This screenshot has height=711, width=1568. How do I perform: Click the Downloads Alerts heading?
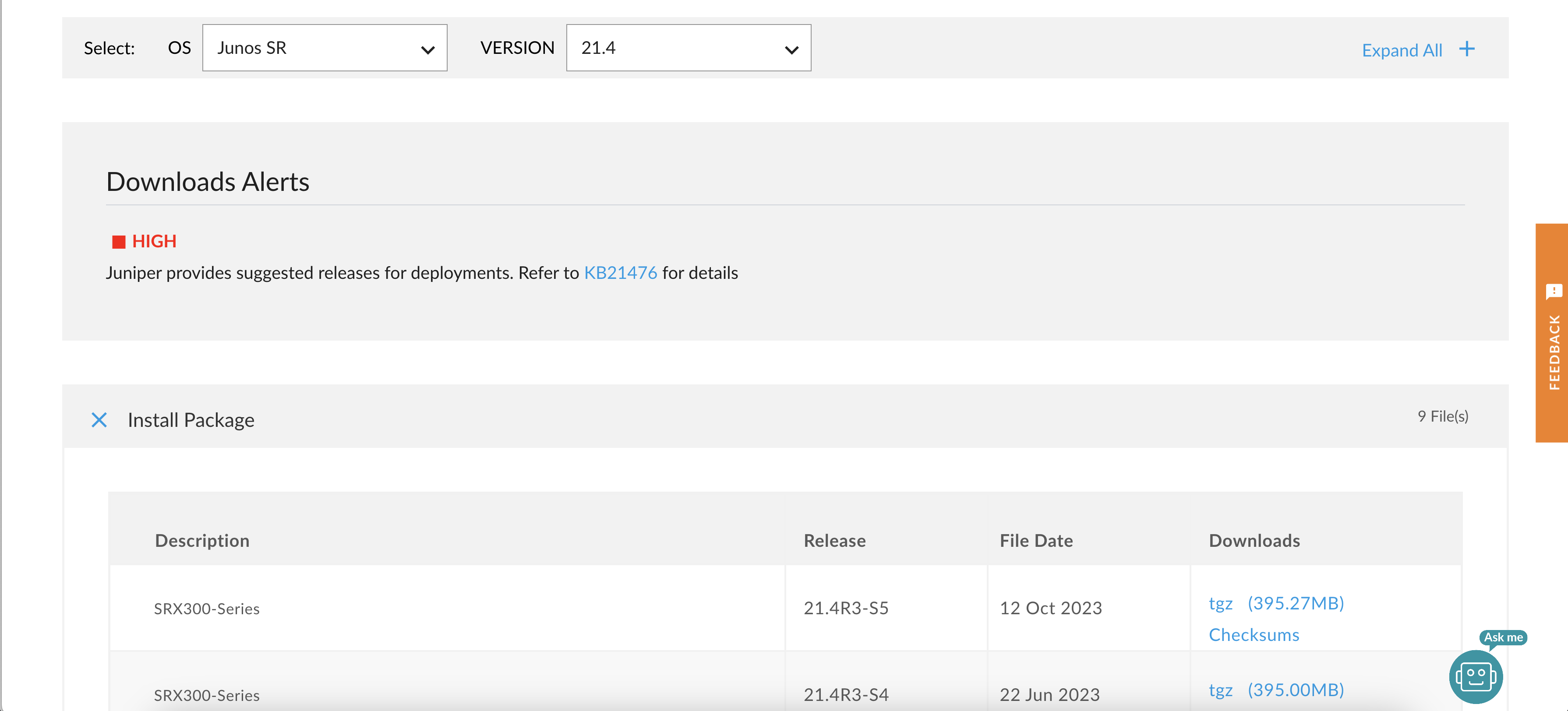point(208,181)
